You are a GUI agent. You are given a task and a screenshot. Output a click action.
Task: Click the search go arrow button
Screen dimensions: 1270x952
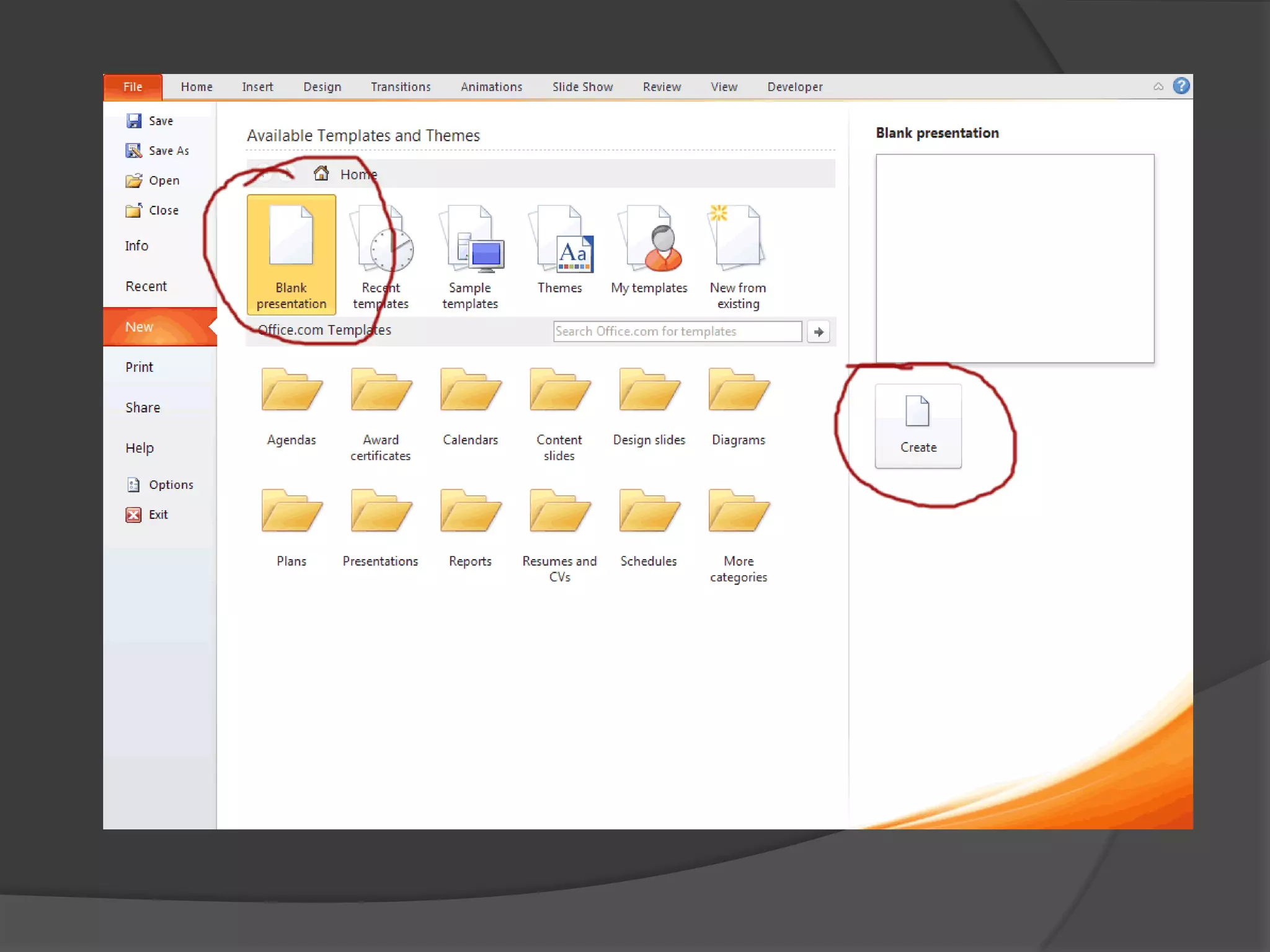click(x=819, y=332)
